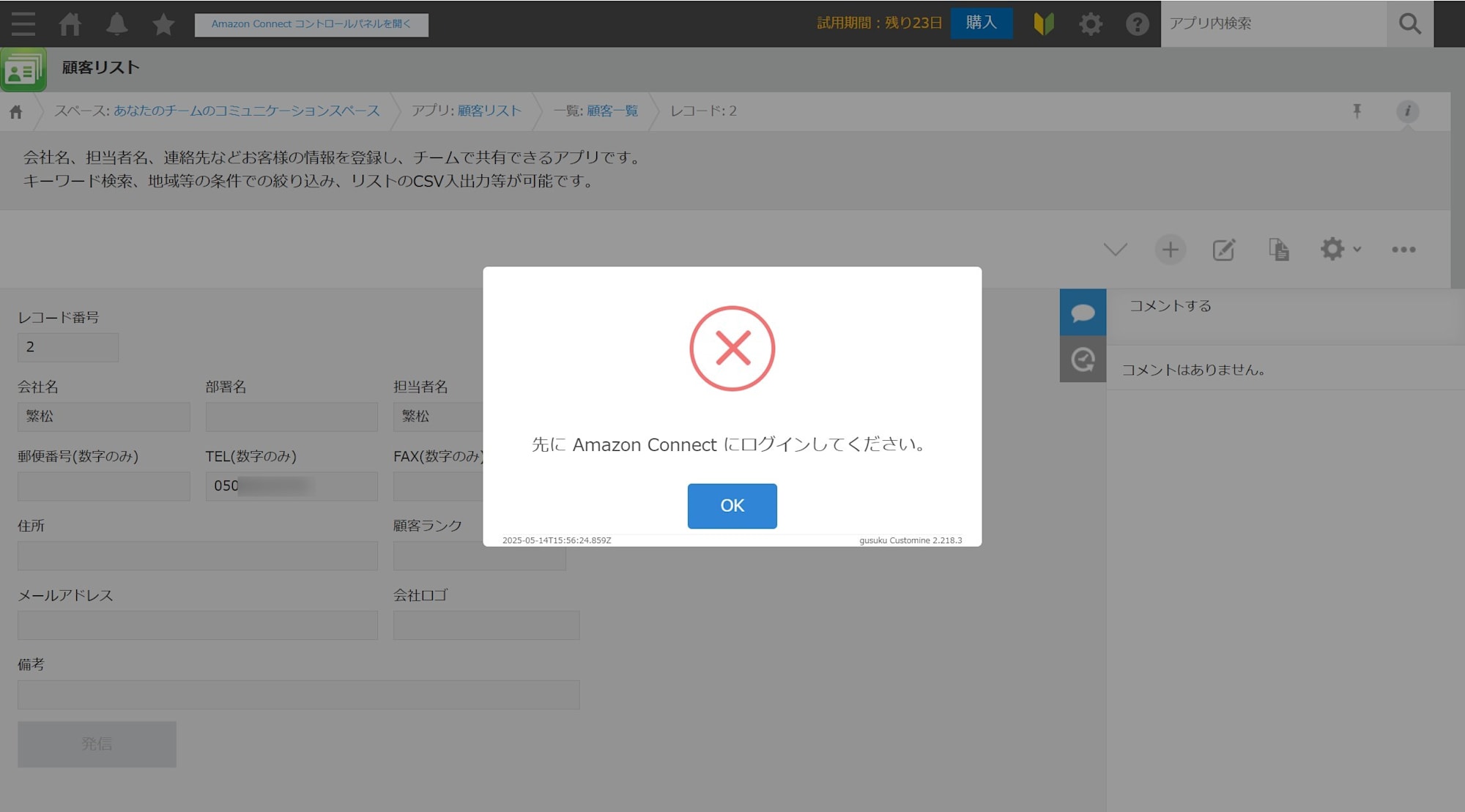The width and height of the screenshot is (1465, 812).
Task: Duplicate the record with copy icon
Action: [1279, 250]
